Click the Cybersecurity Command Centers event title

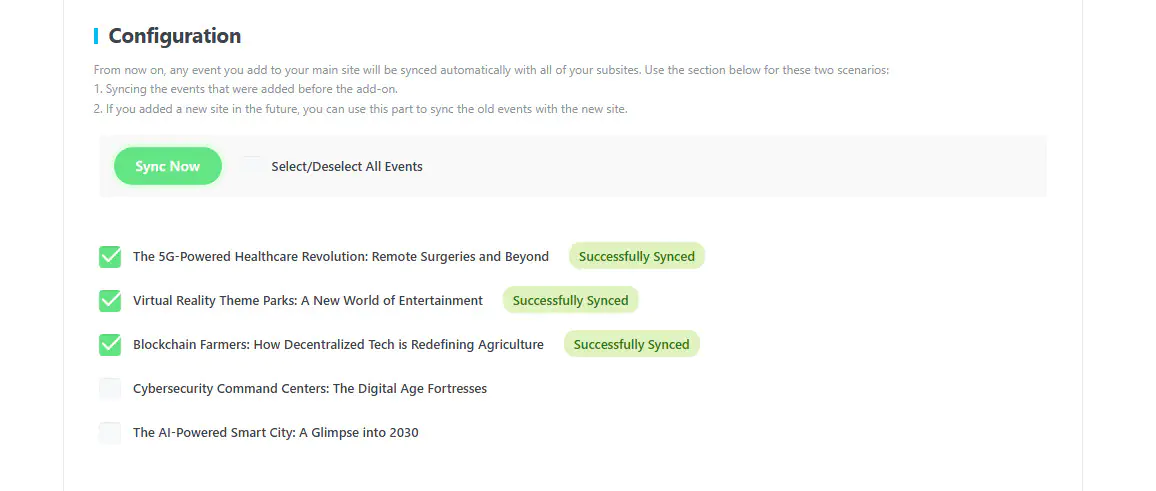[309, 389]
